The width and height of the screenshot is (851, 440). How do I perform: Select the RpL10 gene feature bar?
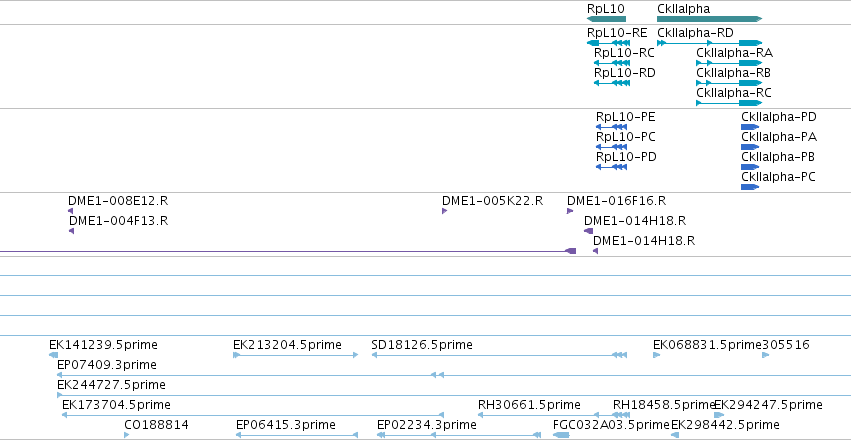[x=606, y=19]
